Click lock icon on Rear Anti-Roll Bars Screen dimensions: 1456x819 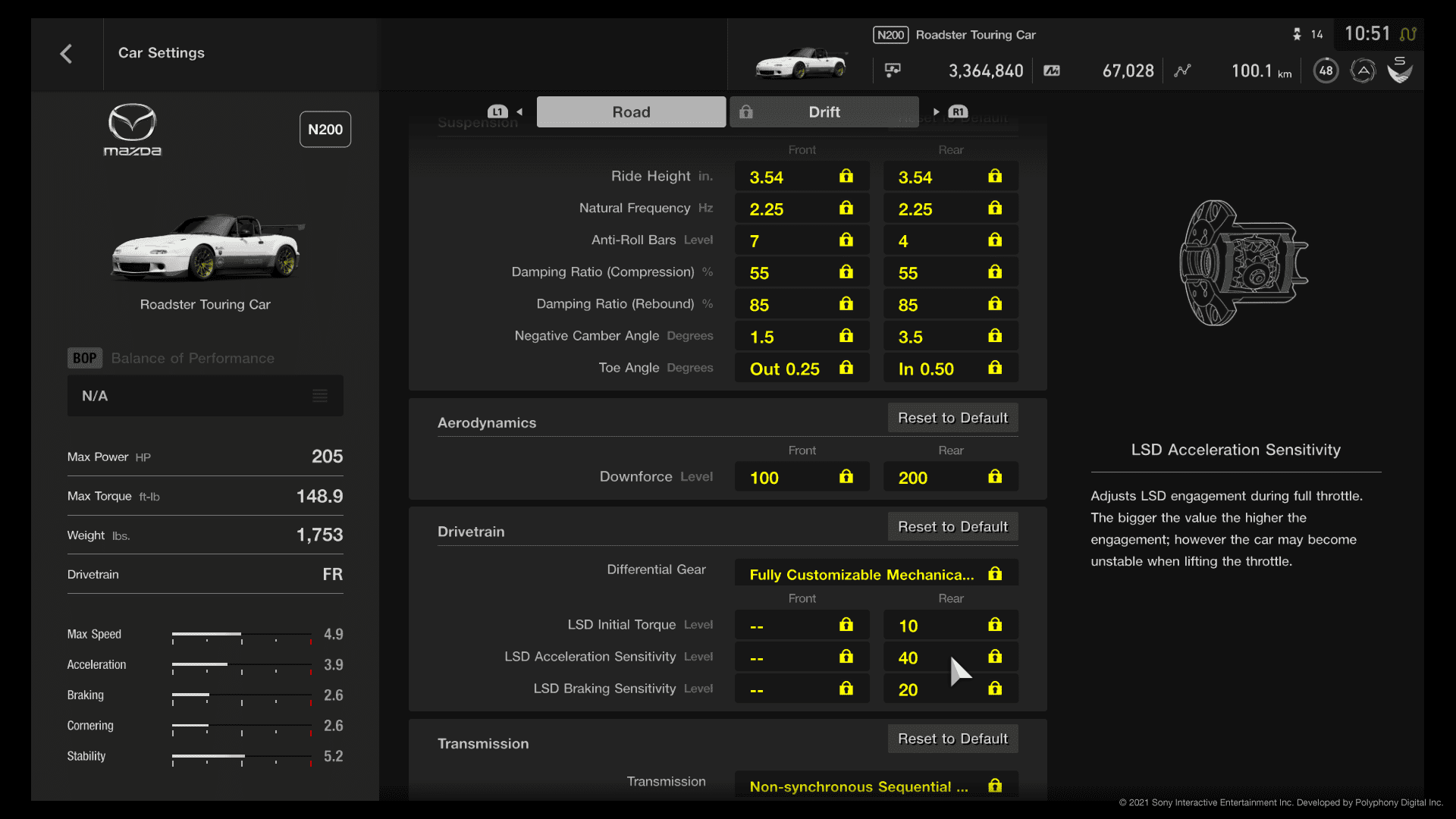coord(995,240)
